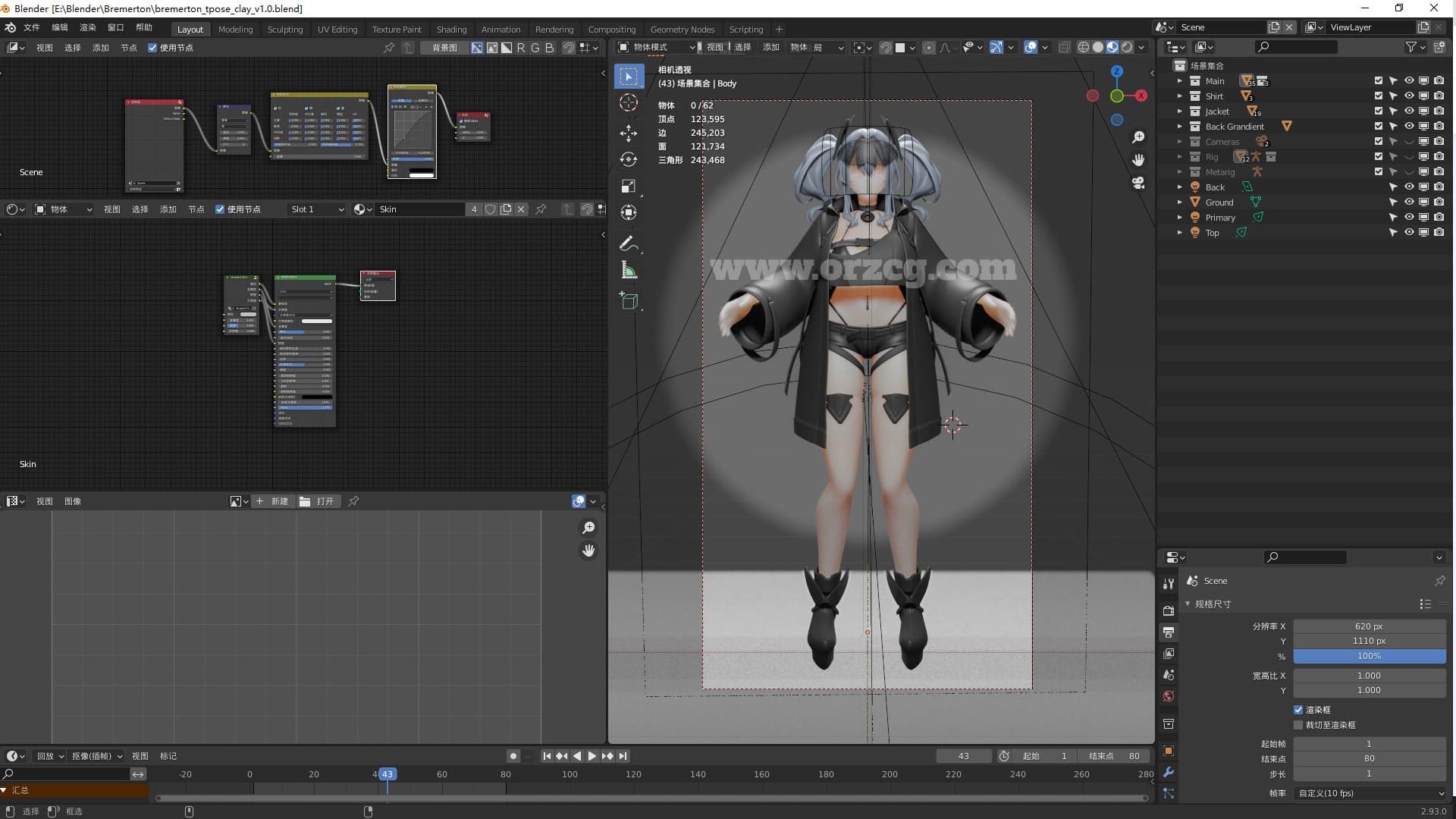1456x819 pixels.
Task: Open the Render menu in the top bar
Action: click(x=88, y=27)
